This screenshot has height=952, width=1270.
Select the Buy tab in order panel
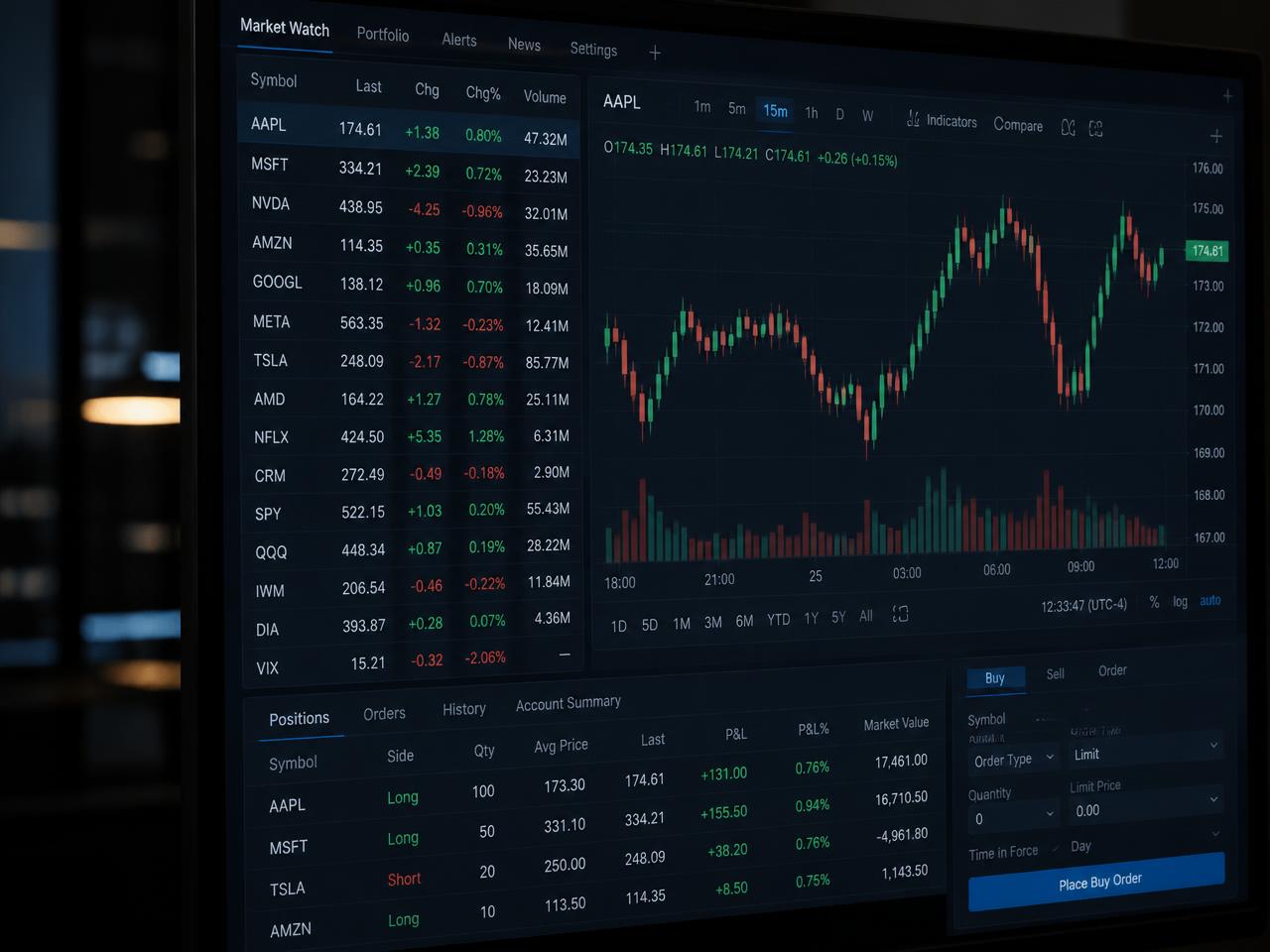tap(995, 678)
